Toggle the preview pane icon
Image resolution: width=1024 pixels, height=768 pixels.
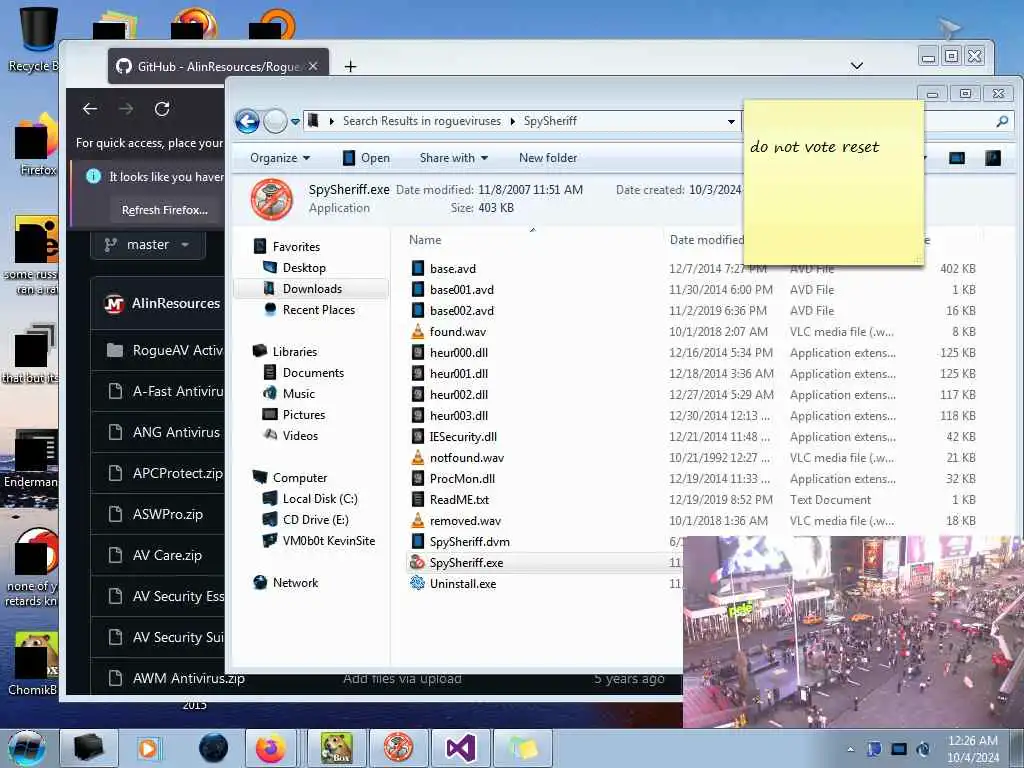(957, 158)
